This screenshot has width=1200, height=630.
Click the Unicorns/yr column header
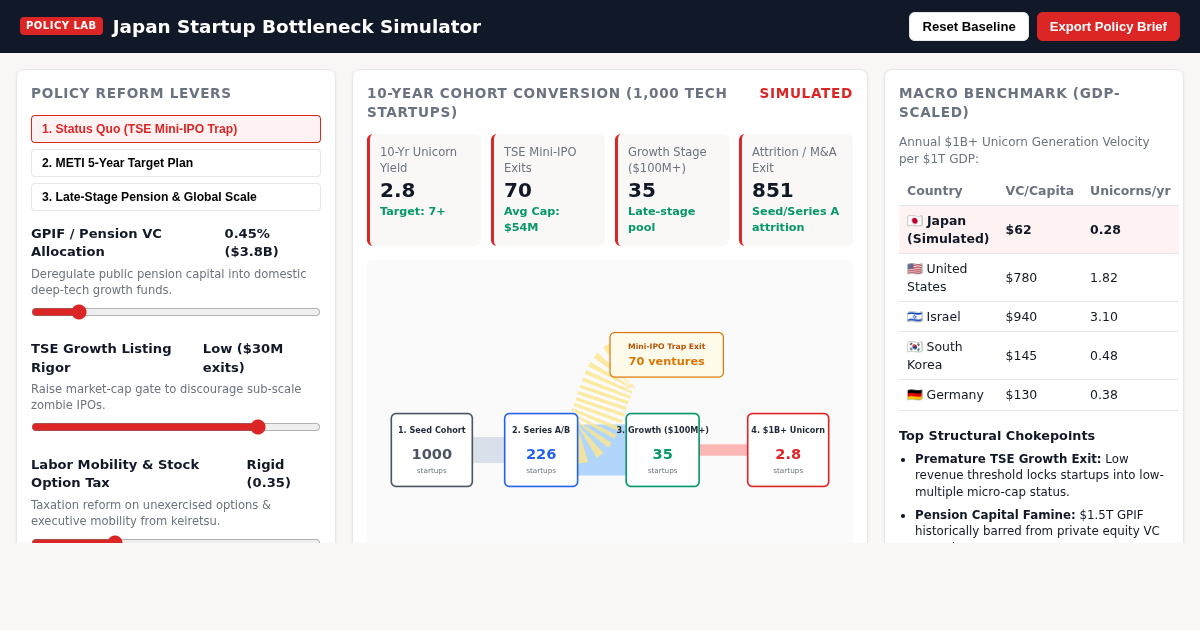click(x=1130, y=190)
